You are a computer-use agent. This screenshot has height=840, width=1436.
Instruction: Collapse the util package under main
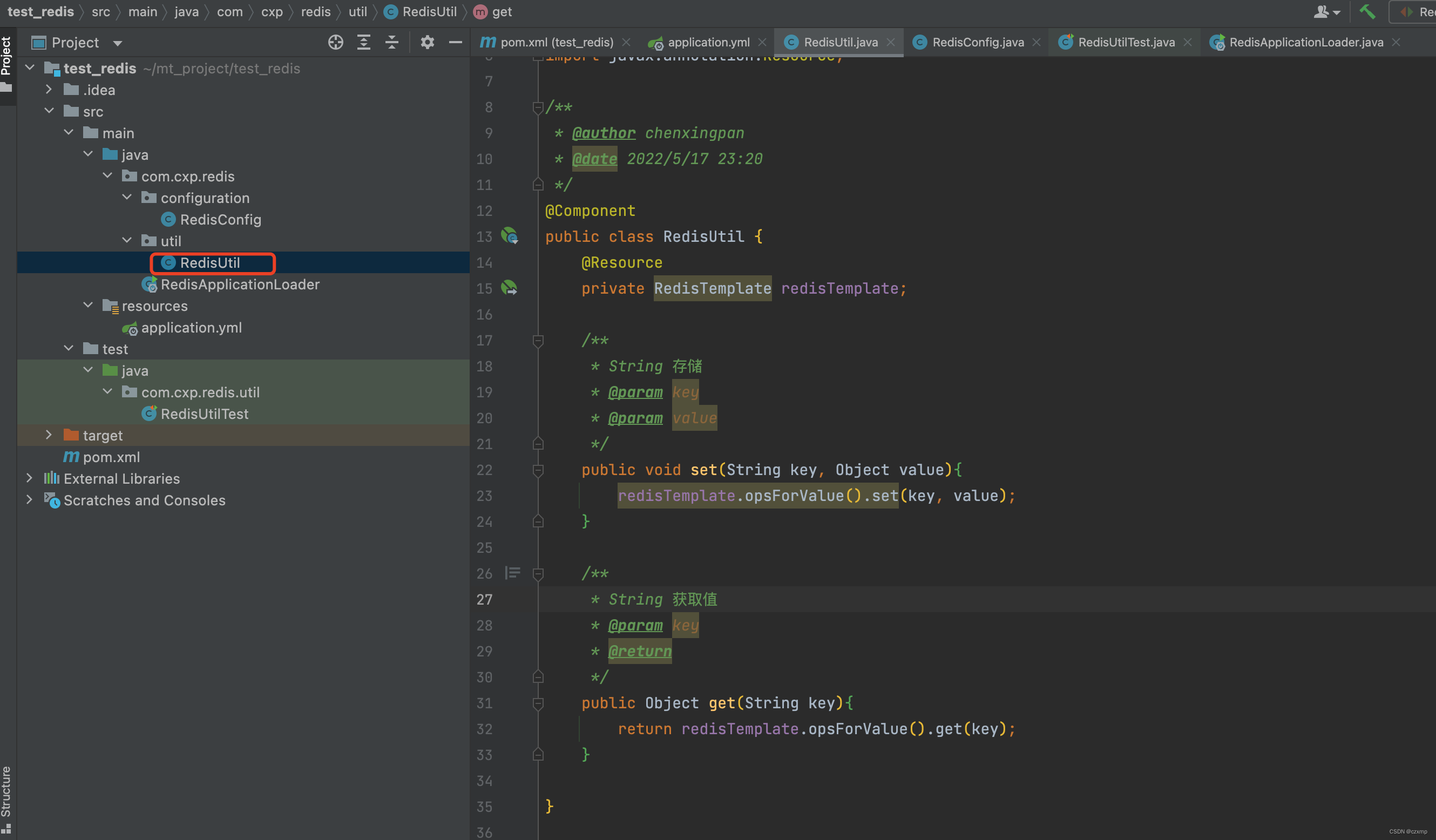pos(127,240)
